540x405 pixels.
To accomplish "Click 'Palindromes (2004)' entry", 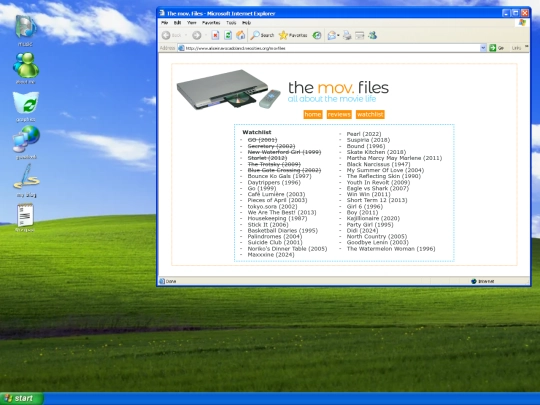I will [274, 237].
